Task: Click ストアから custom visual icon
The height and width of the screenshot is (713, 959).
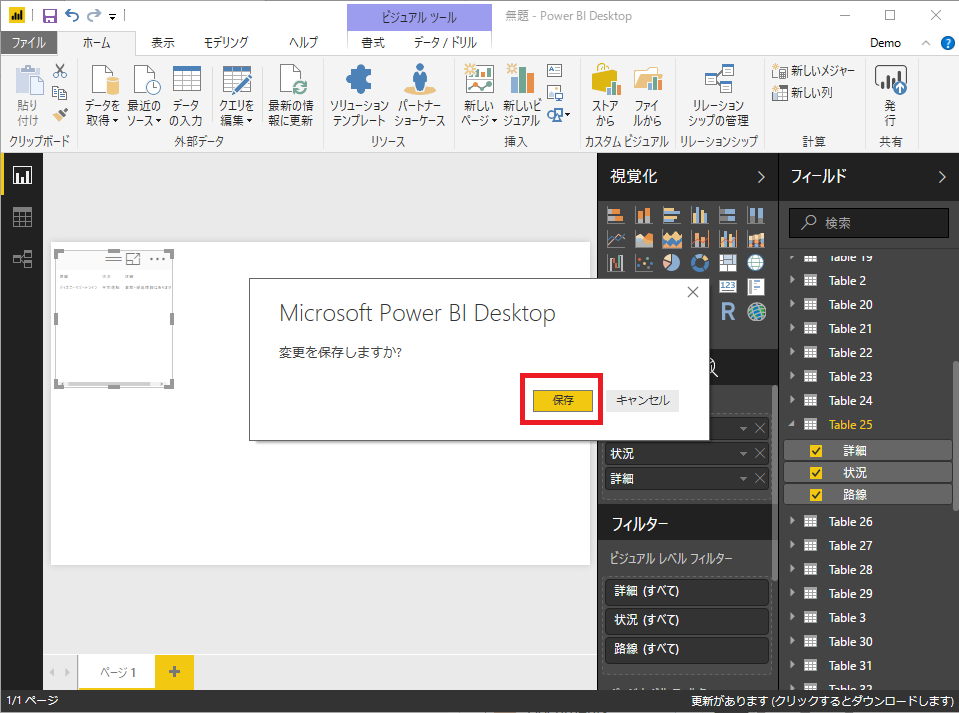Action: point(605,96)
